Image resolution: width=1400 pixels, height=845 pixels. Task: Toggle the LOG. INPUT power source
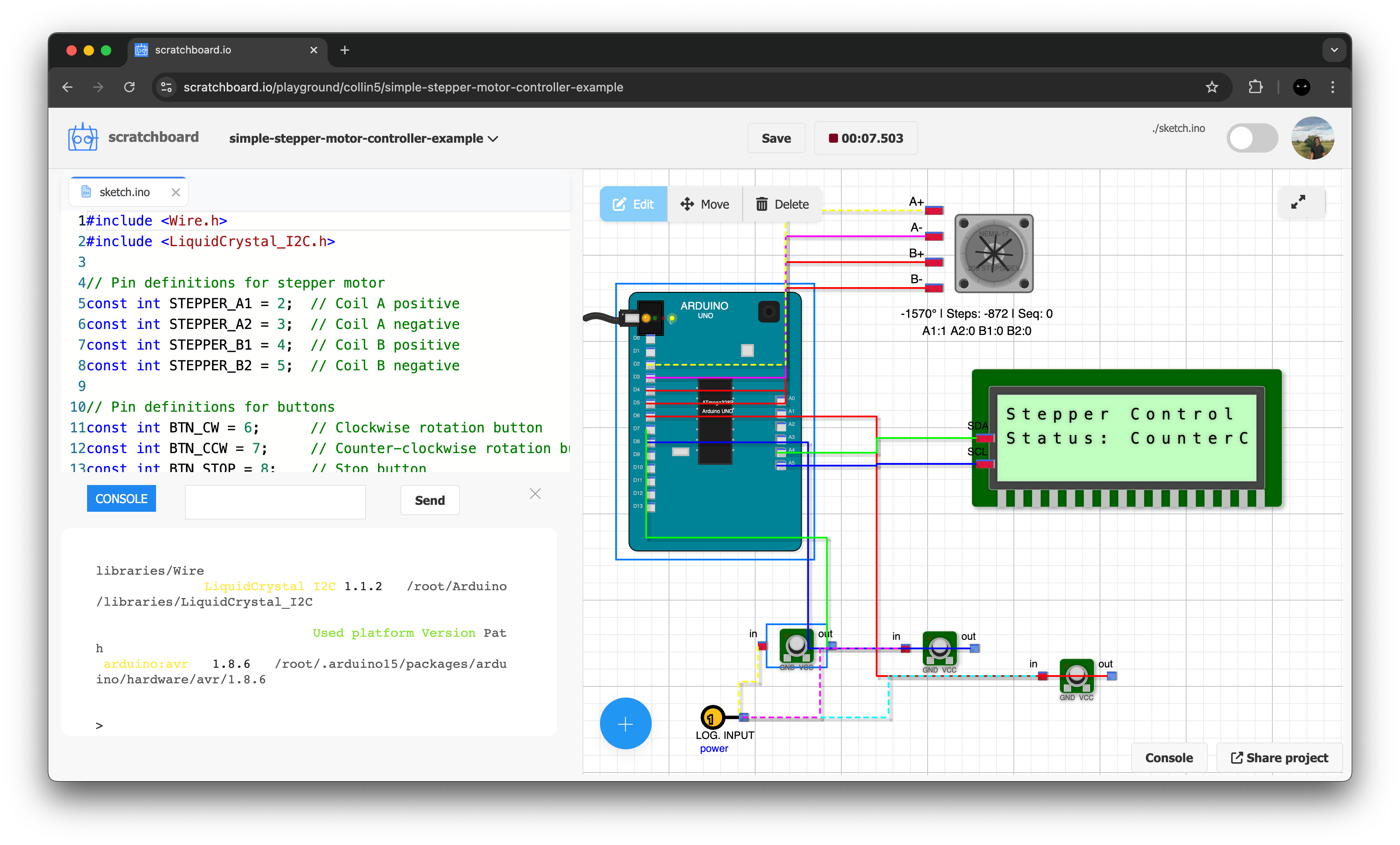711,717
